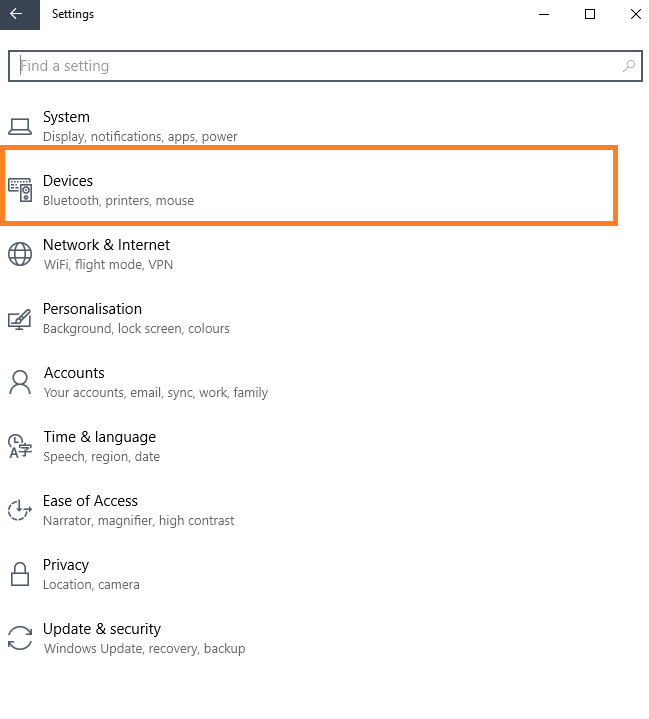Maximize the Settings window

pyautogui.click(x=590, y=14)
